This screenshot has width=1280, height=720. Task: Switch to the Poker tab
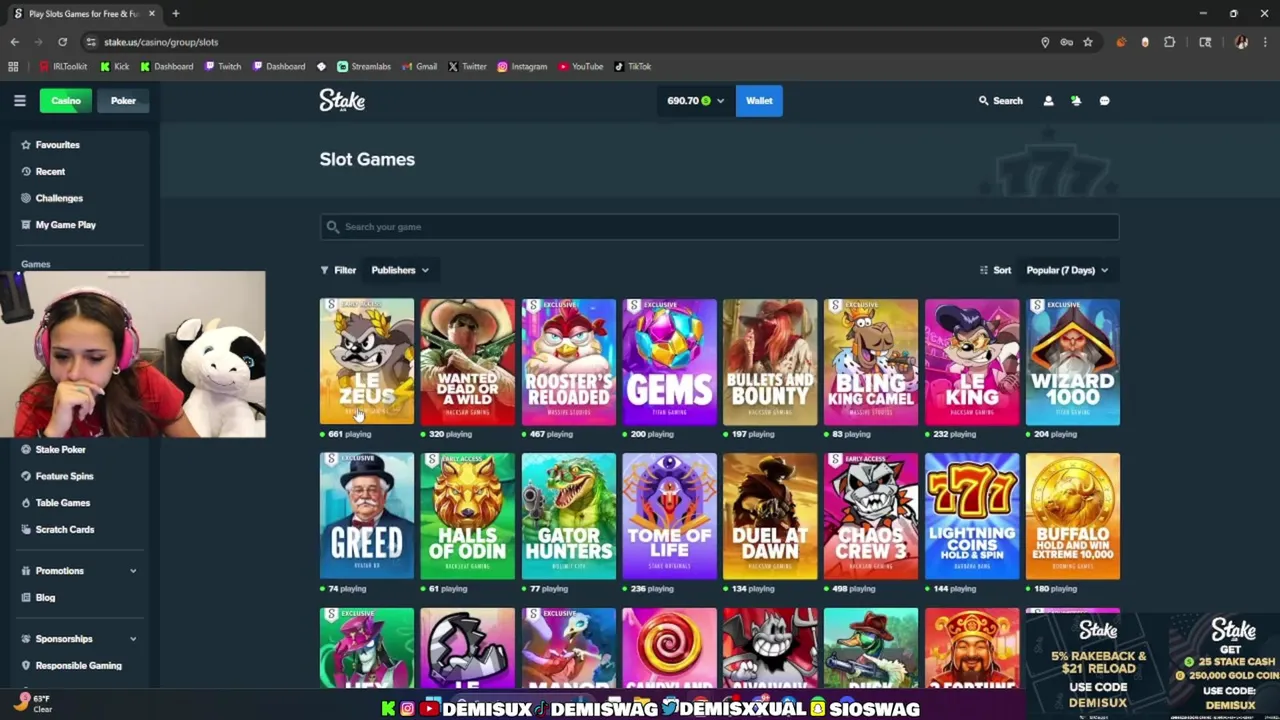pyautogui.click(x=123, y=101)
